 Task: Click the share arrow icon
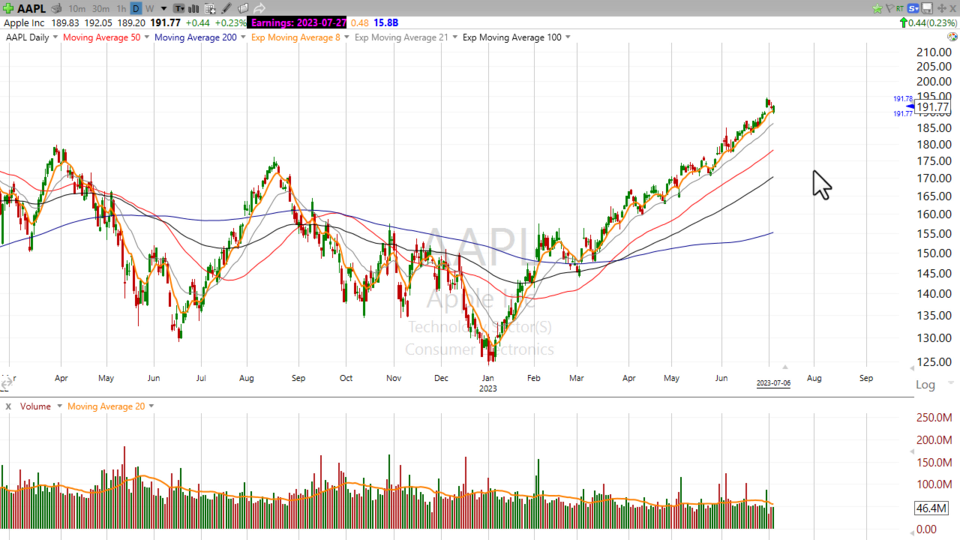point(259,9)
